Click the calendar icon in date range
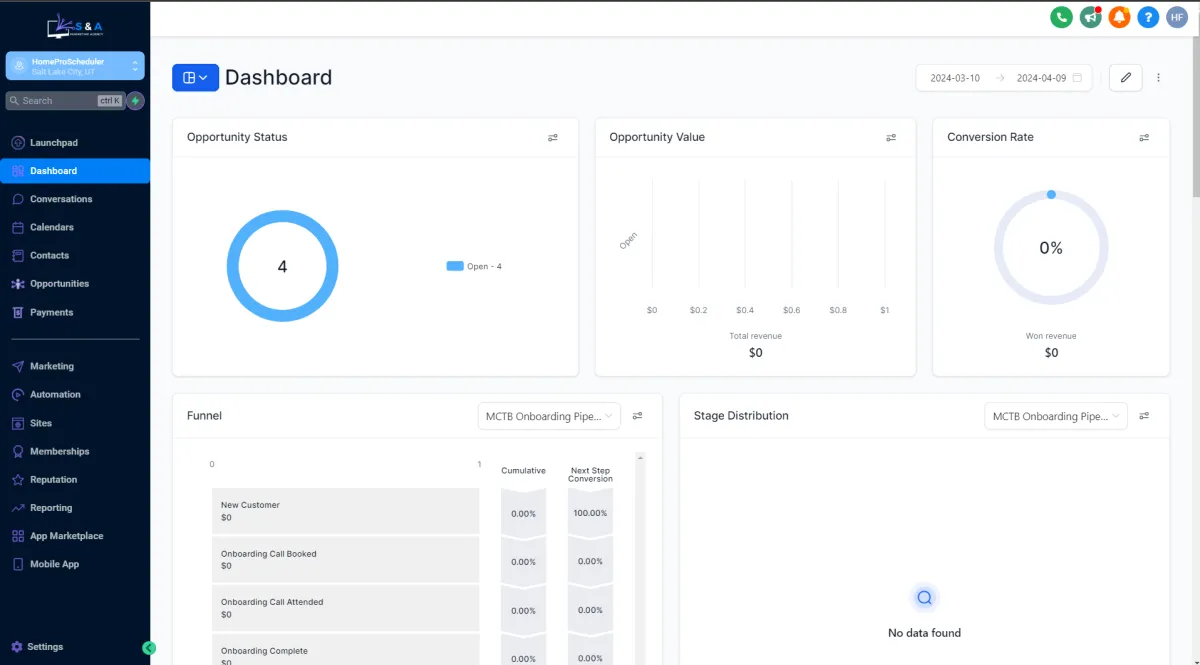This screenshot has height=665, width=1200. tap(1077, 78)
